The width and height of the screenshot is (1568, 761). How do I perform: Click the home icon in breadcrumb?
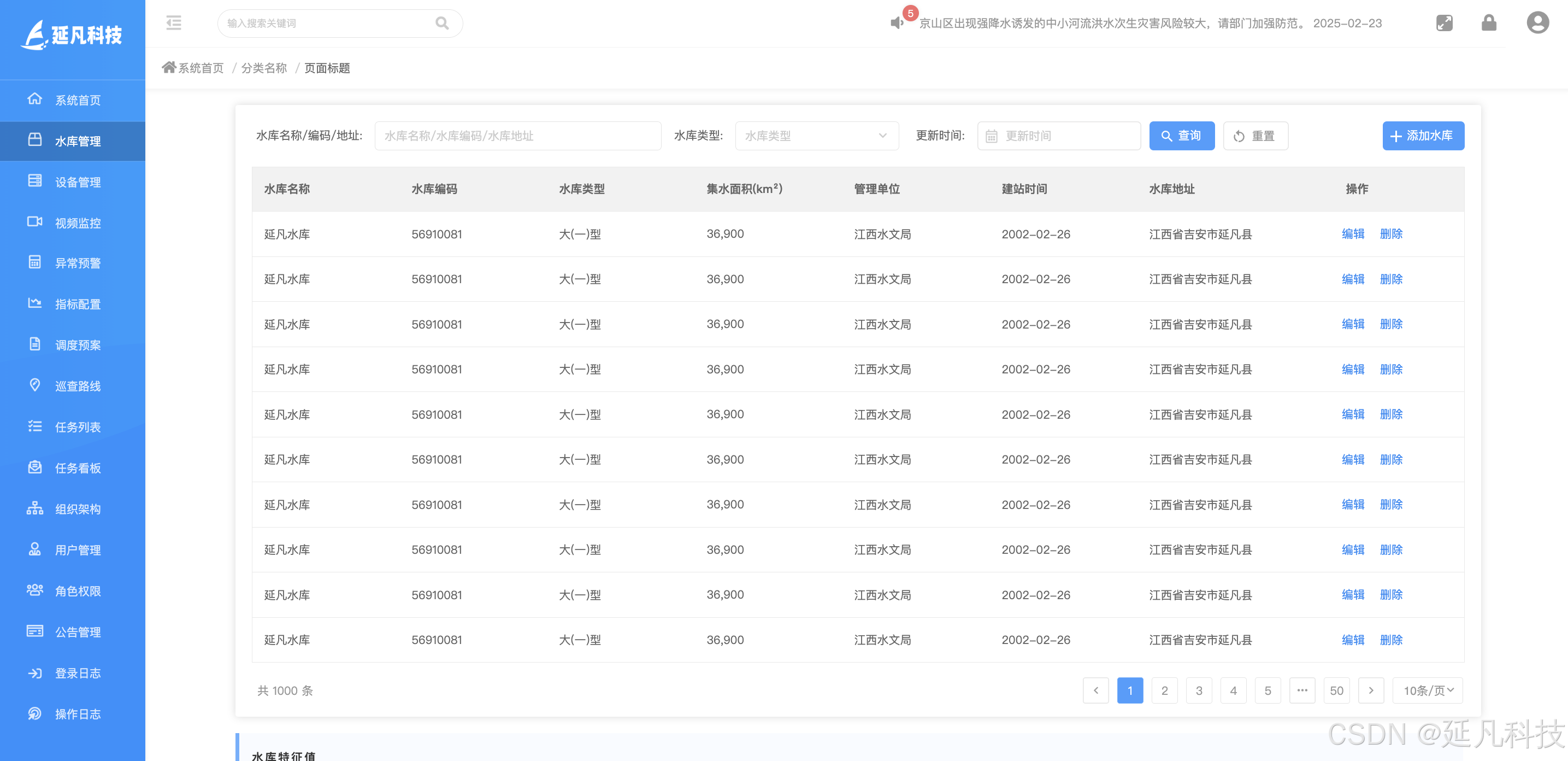(x=169, y=67)
